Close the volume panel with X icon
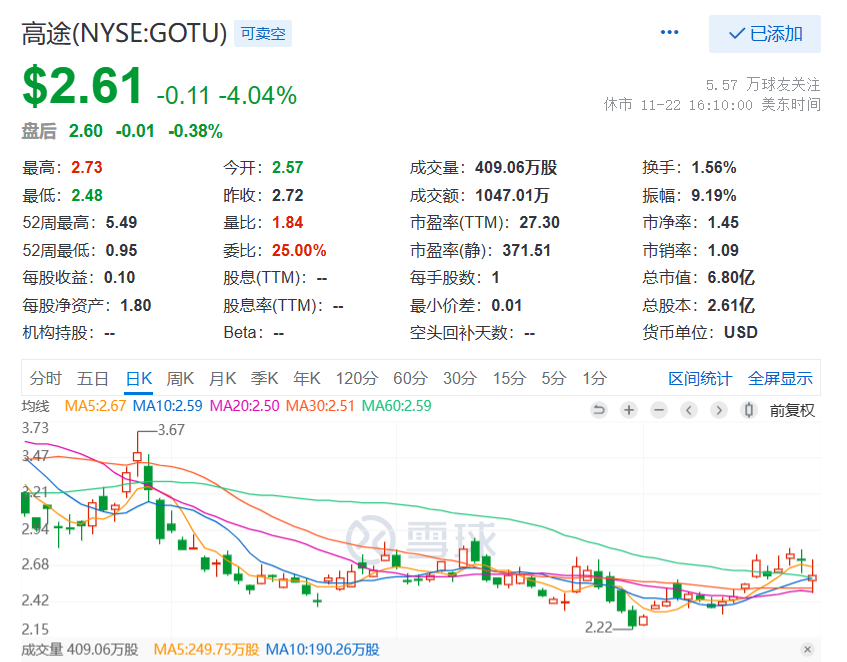The image size is (847, 662). [808, 650]
